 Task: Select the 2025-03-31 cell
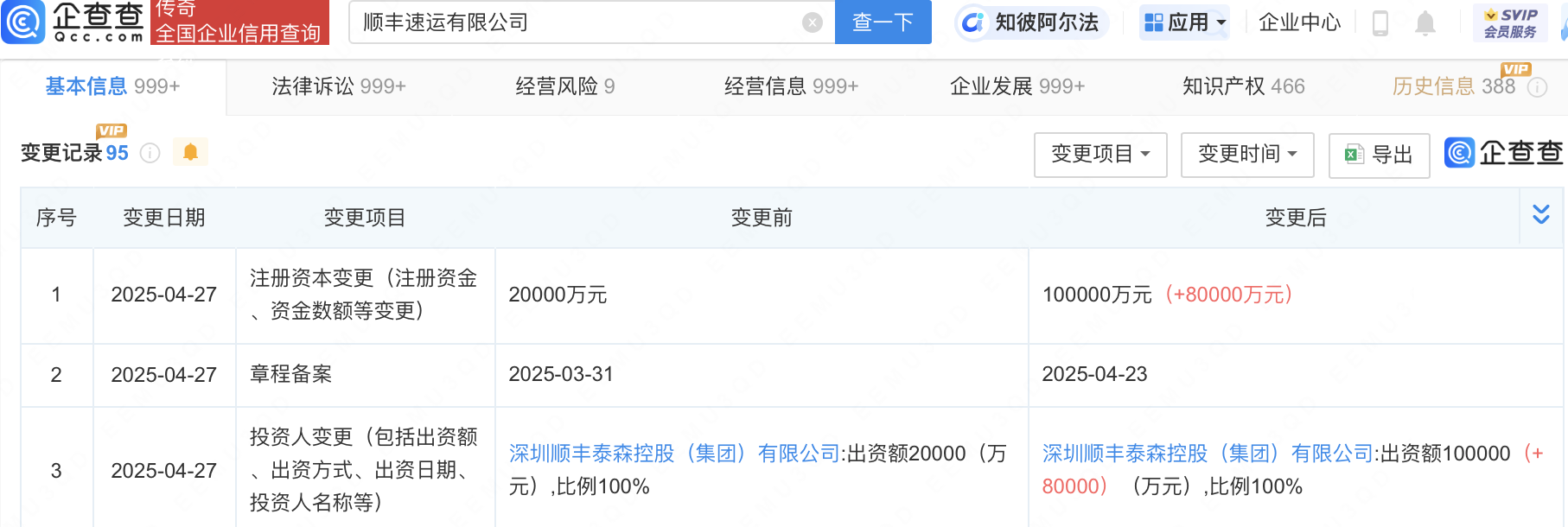pyautogui.click(x=762, y=375)
